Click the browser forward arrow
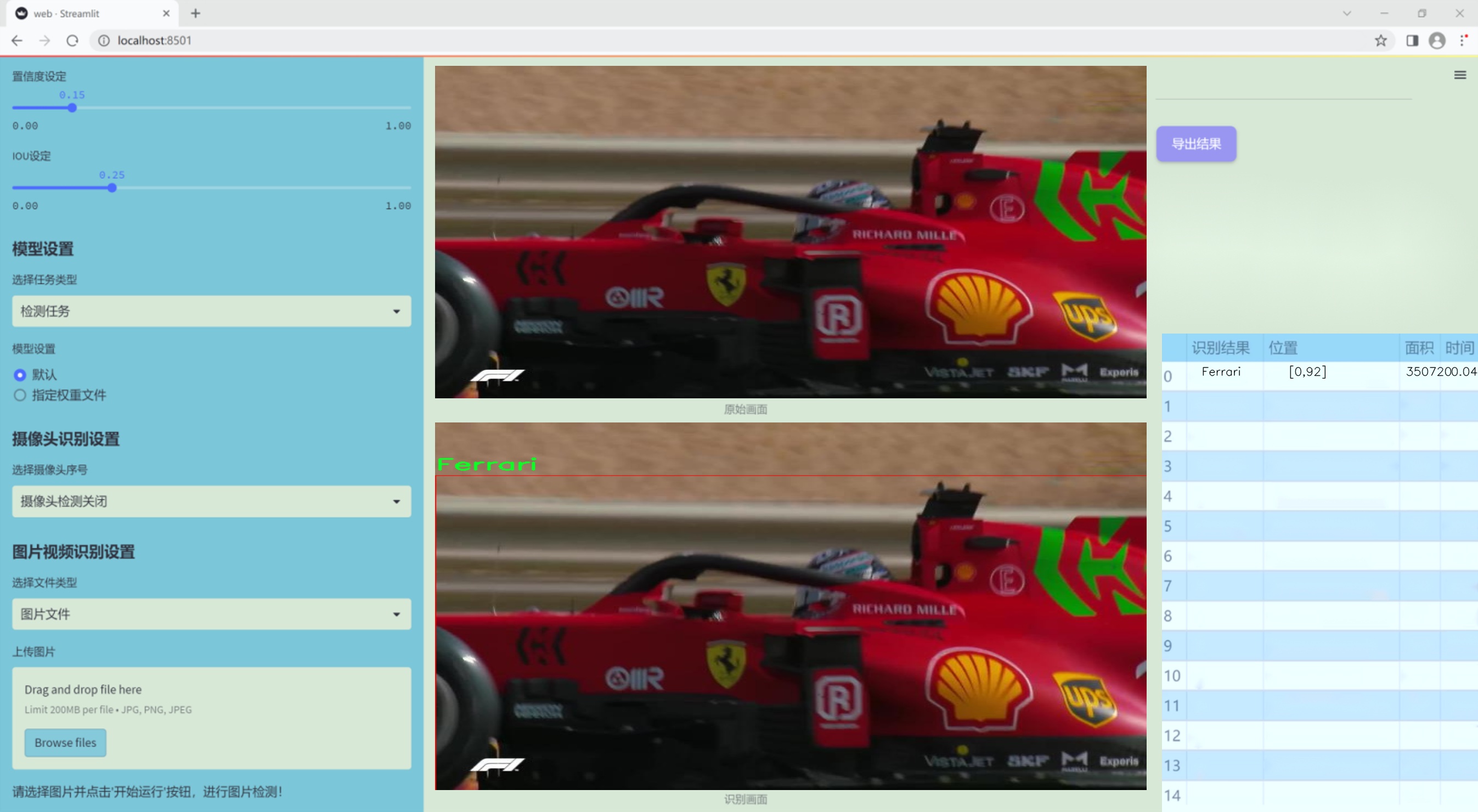Image resolution: width=1478 pixels, height=812 pixels. [x=44, y=40]
